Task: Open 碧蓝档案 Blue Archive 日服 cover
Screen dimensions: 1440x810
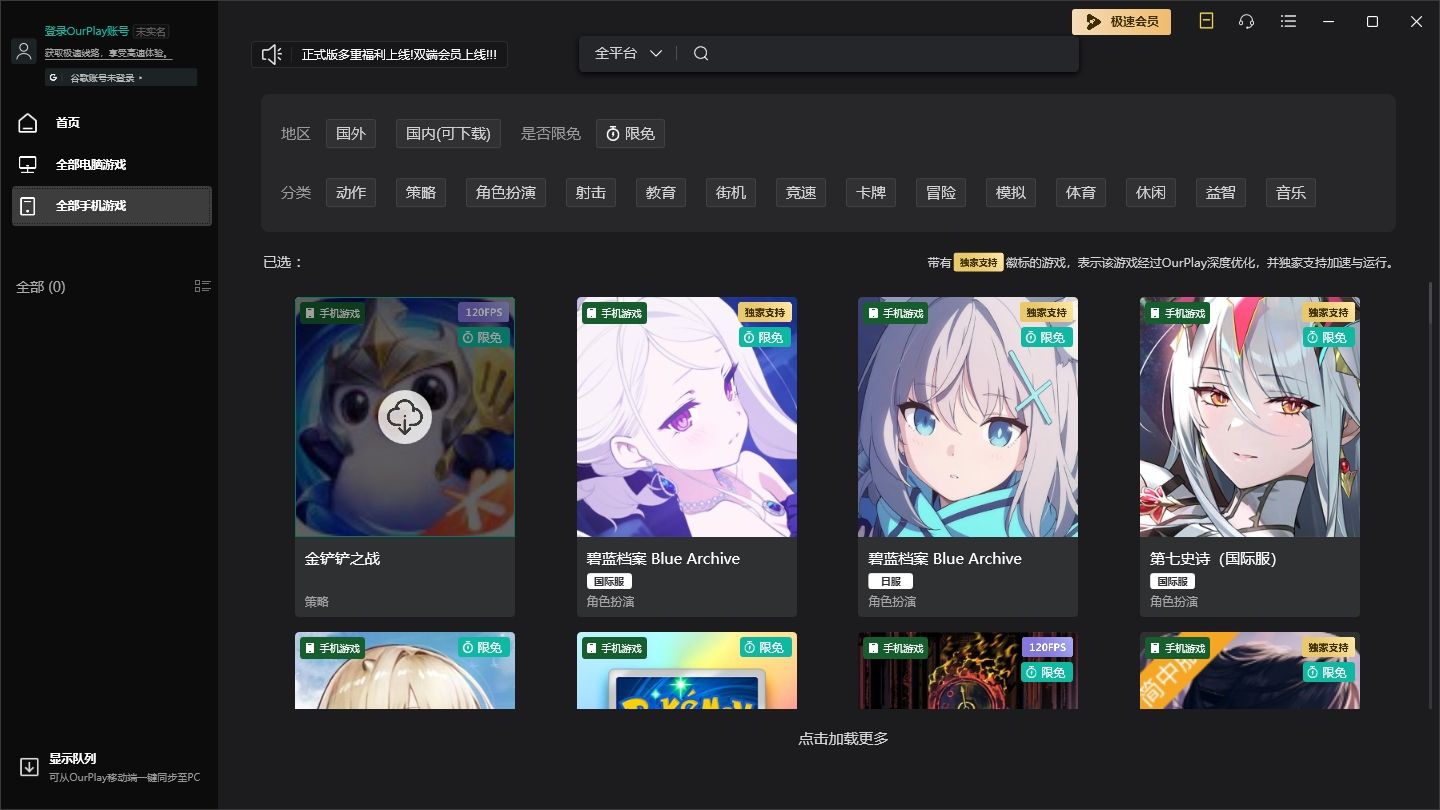Action: [x=968, y=417]
